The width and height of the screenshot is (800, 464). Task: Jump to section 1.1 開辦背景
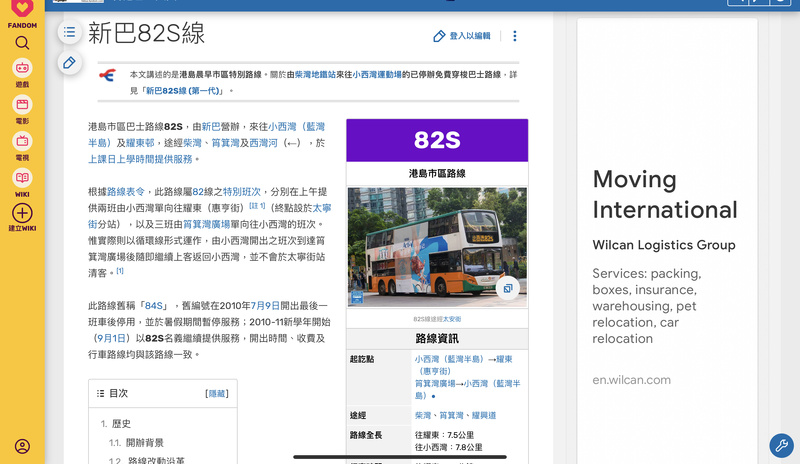[136, 443]
